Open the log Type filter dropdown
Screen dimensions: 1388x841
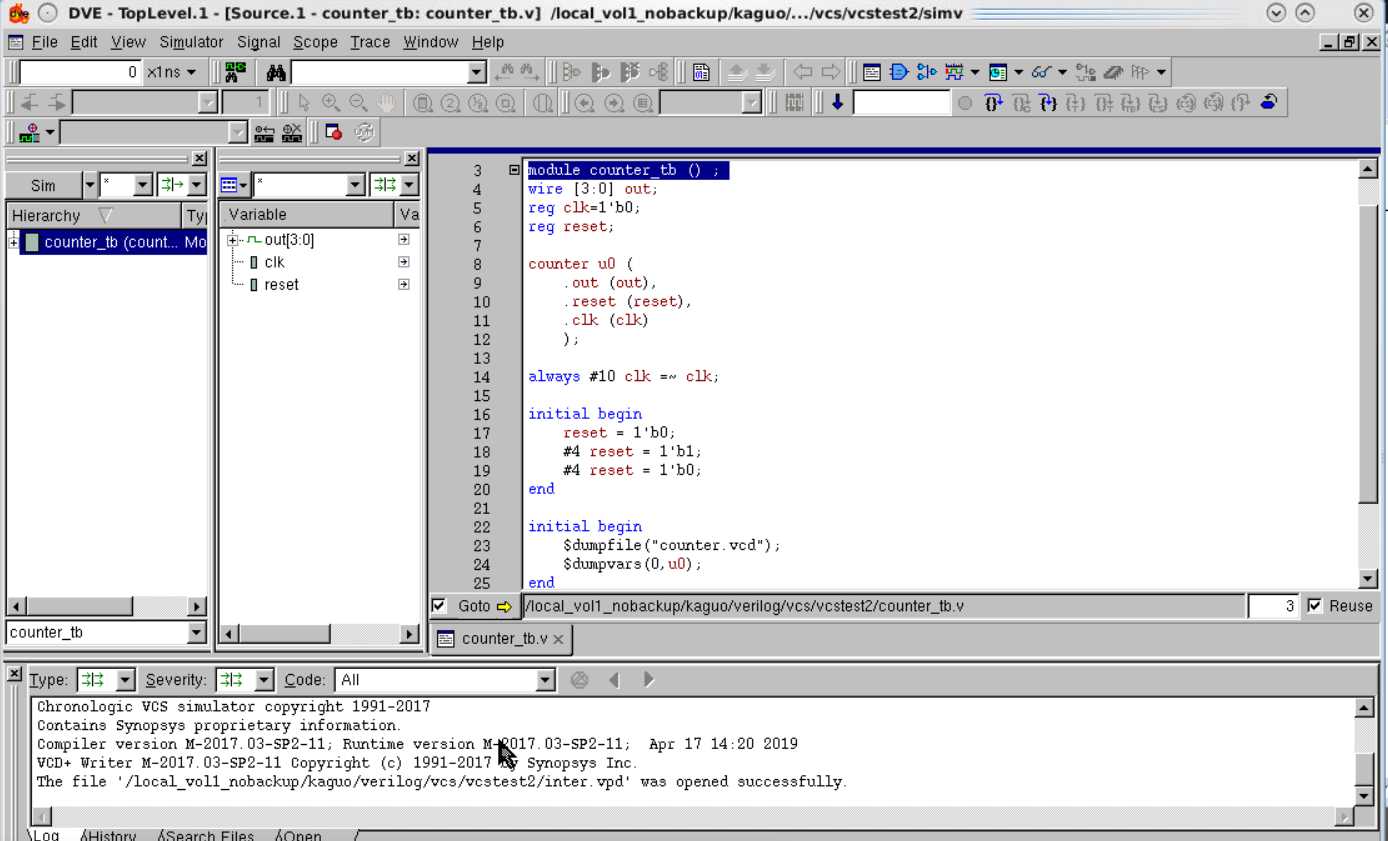coord(125,680)
